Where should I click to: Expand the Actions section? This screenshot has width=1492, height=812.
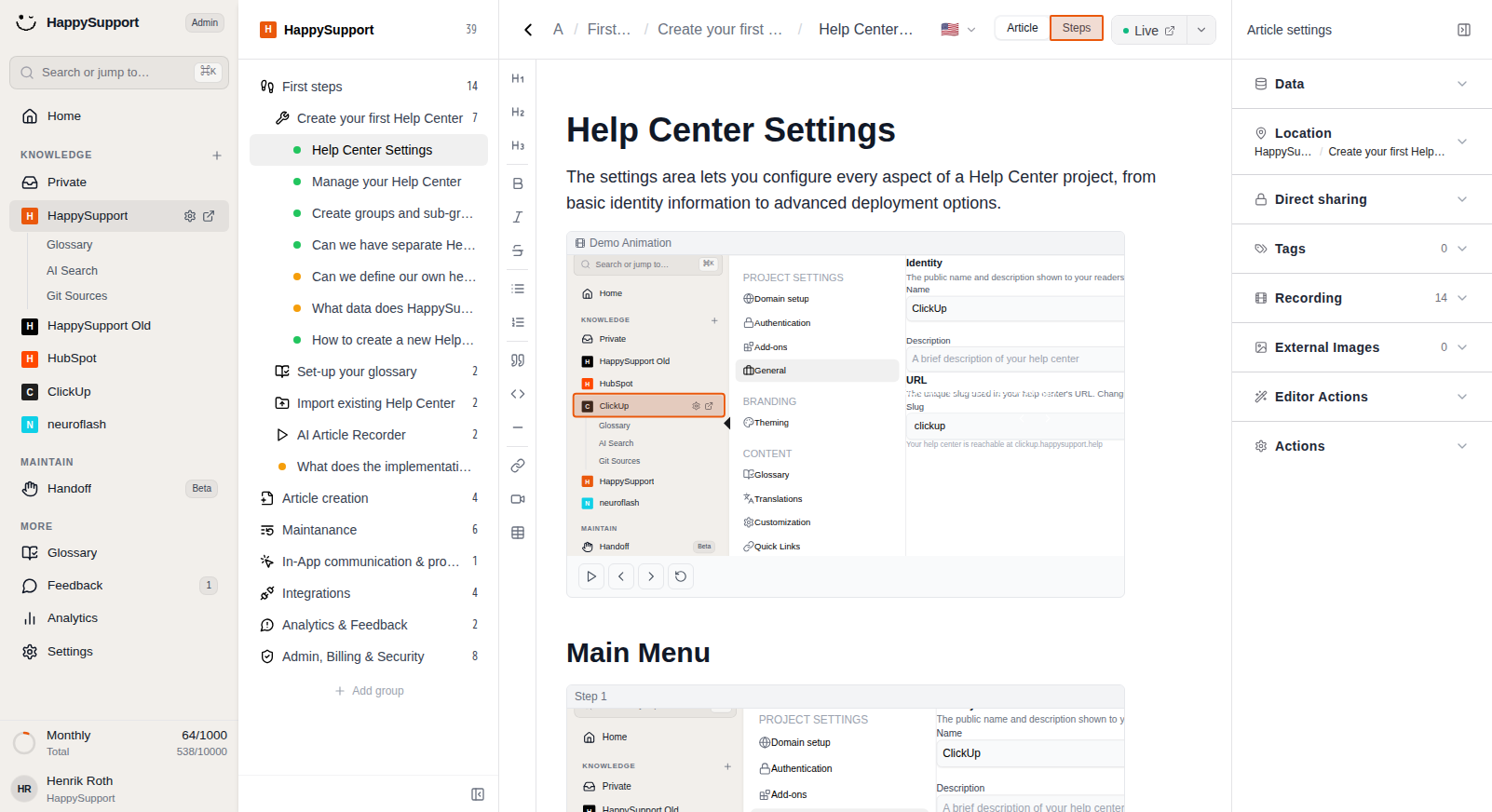pos(1362,446)
